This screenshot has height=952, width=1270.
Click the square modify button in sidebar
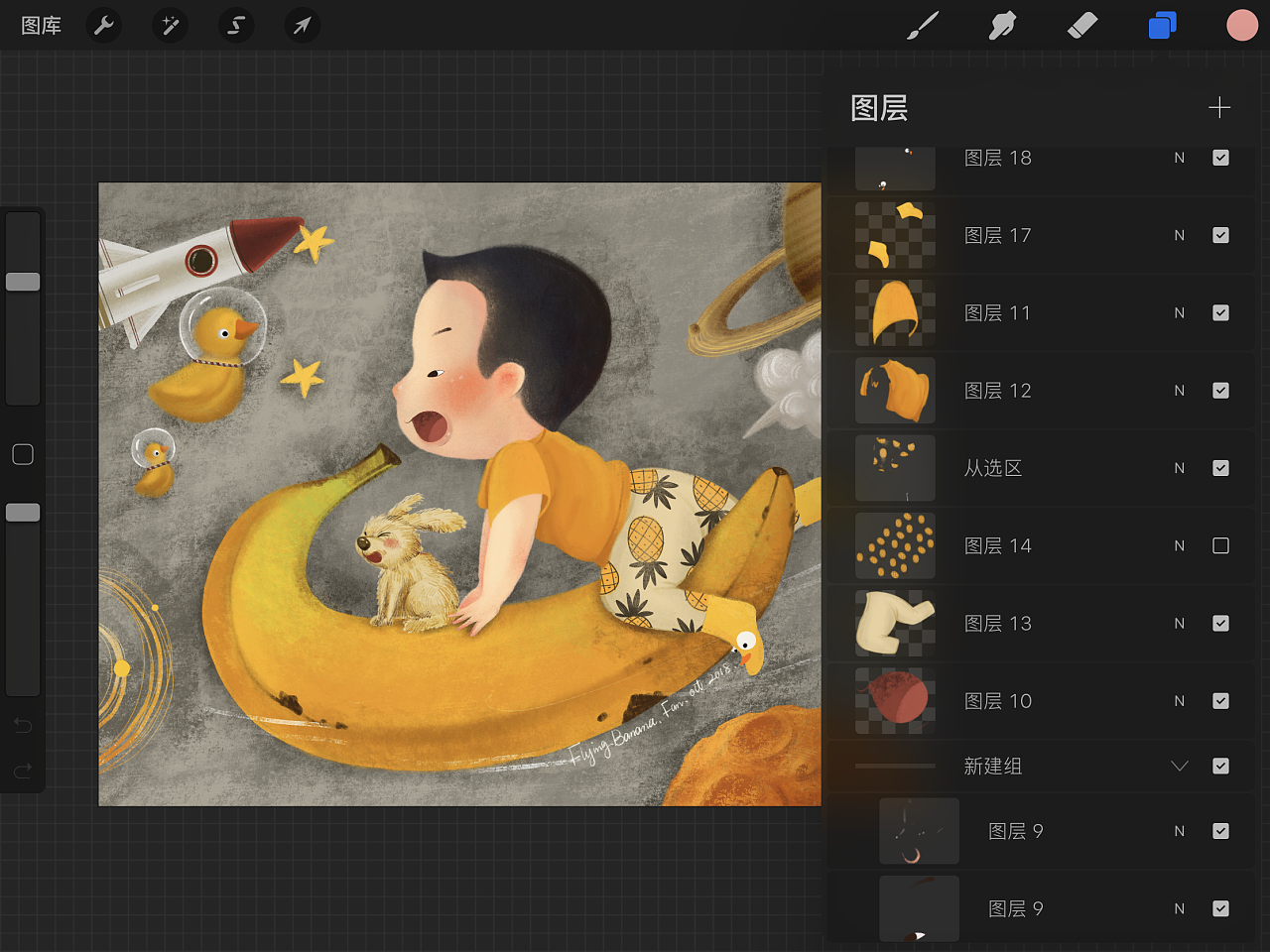point(23,454)
